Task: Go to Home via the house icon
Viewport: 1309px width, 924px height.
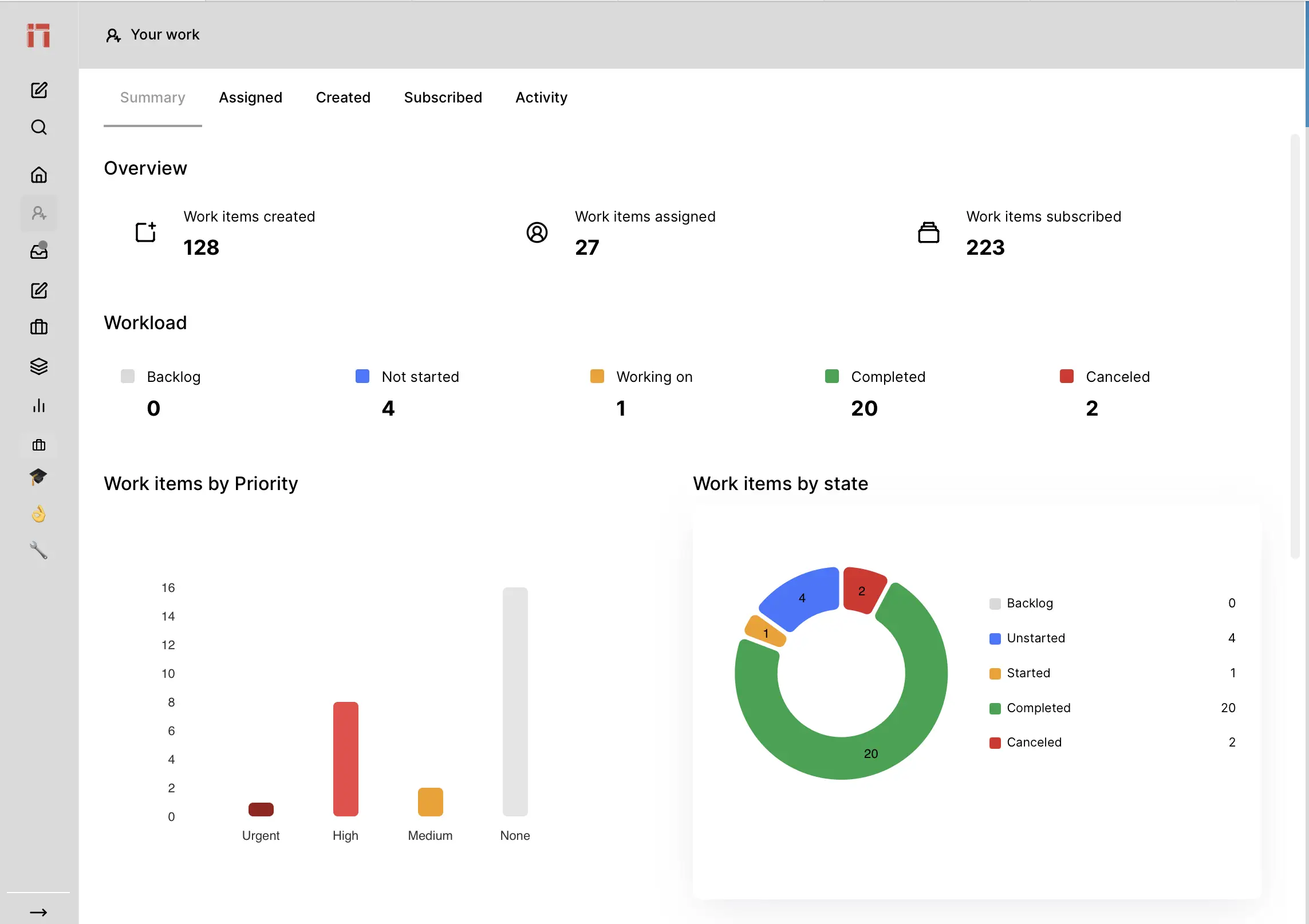Action: pyautogui.click(x=39, y=175)
